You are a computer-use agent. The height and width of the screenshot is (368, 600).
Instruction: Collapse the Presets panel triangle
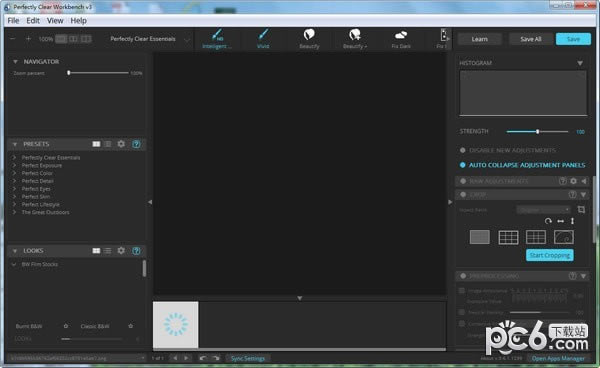[x=15, y=144]
